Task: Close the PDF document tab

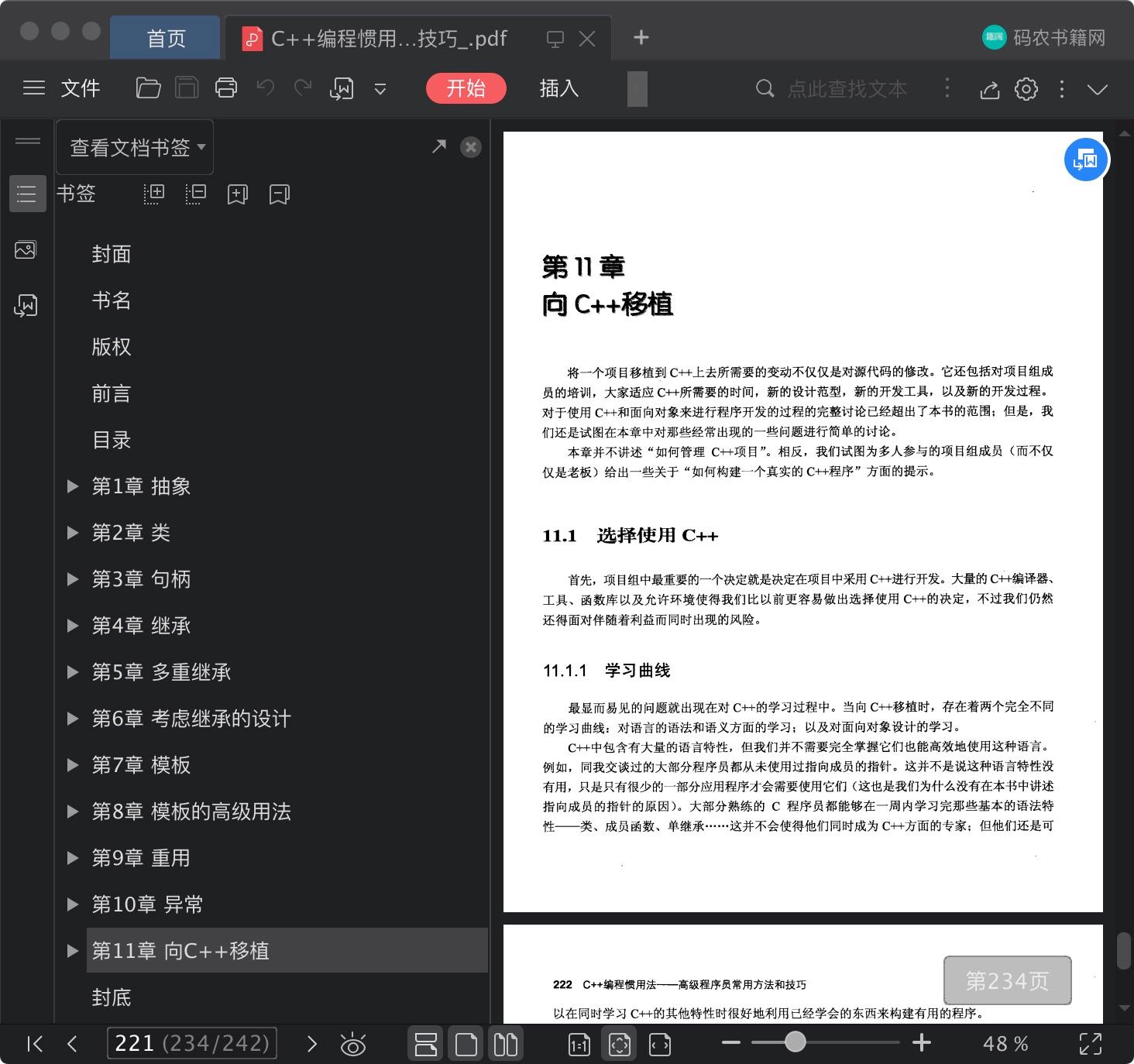Action: [x=588, y=39]
